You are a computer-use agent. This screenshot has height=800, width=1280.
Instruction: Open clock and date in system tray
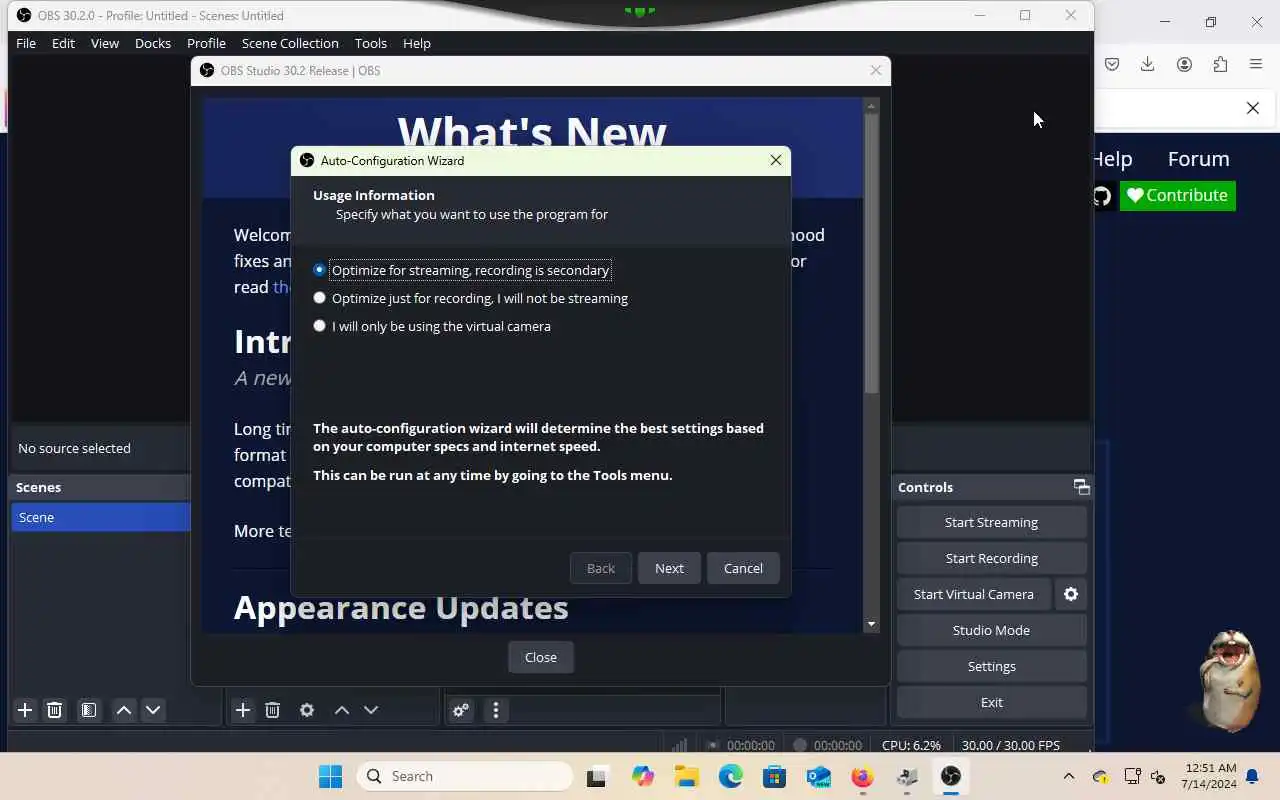click(x=1210, y=776)
